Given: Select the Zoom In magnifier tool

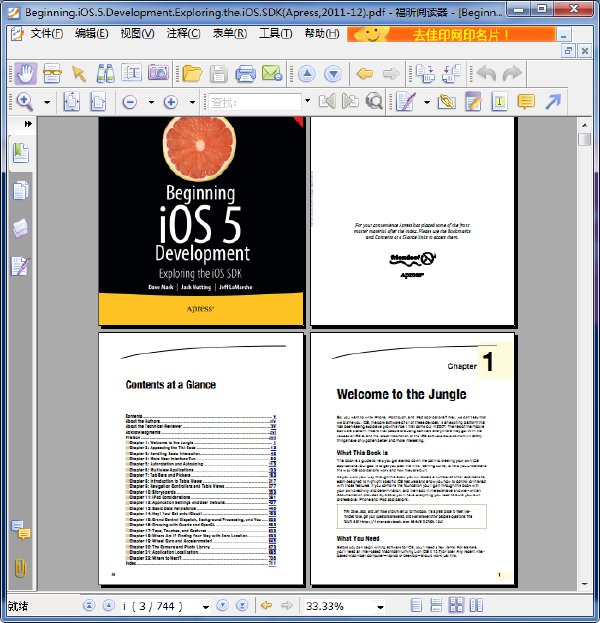Looking at the screenshot, I should [25, 102].
